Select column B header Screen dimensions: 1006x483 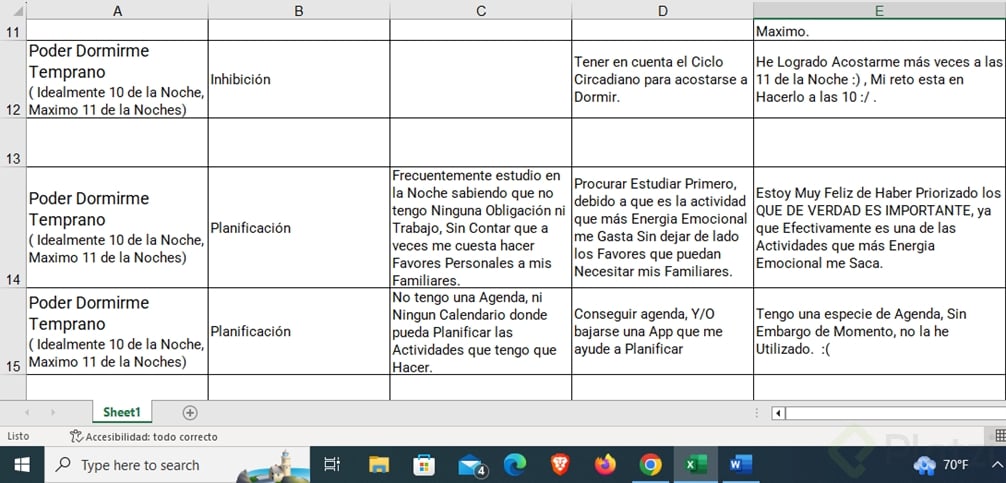pos(299,10)
